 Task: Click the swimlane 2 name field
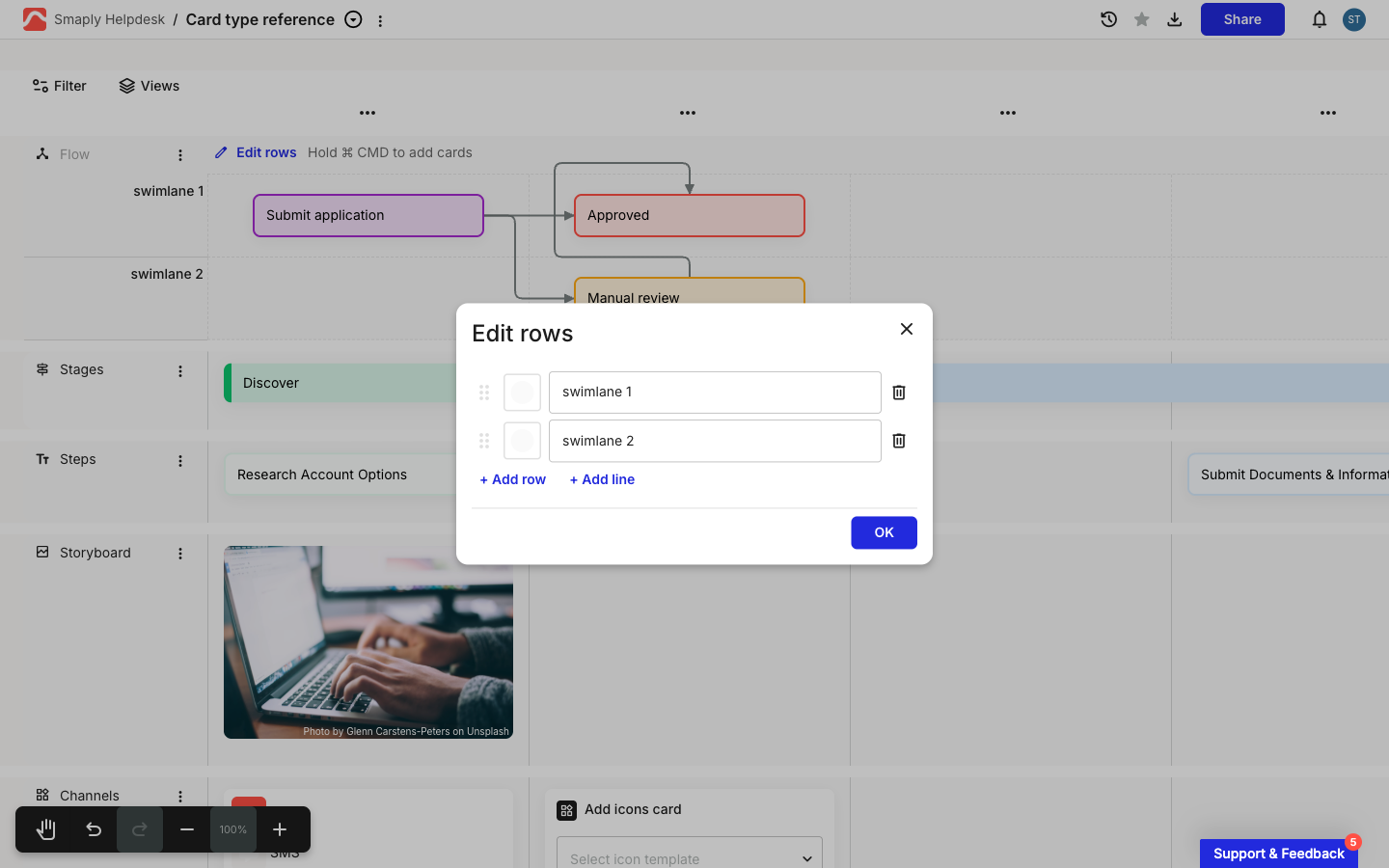(x=715, y=441)
